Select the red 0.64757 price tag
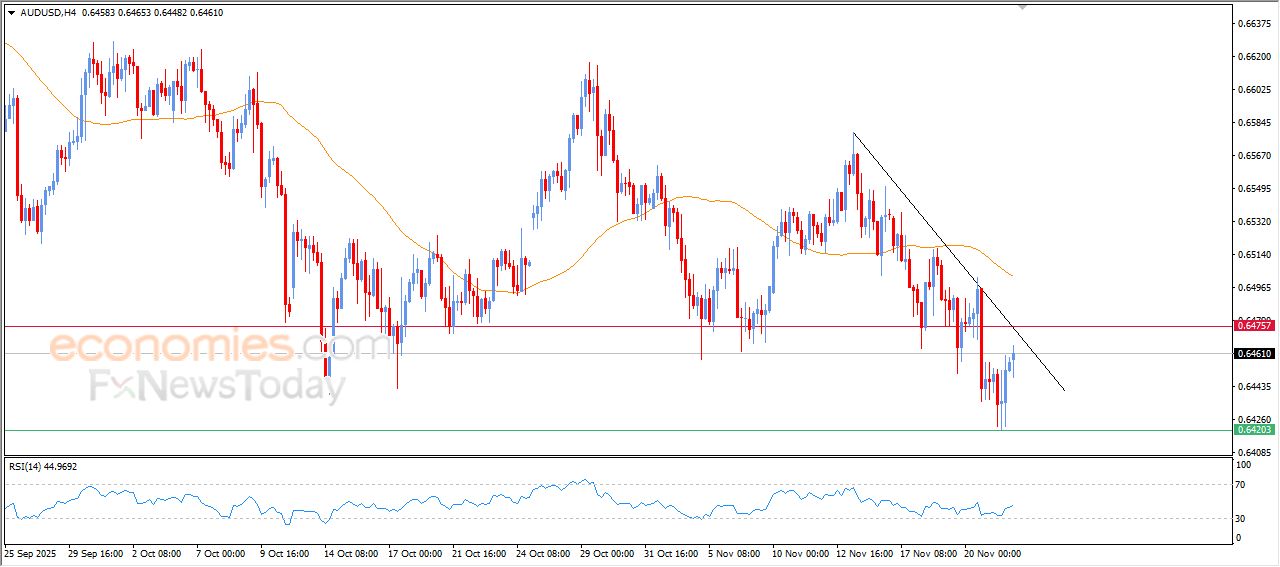Viewport: 1280px width, 567px height. click(1254, 326)
